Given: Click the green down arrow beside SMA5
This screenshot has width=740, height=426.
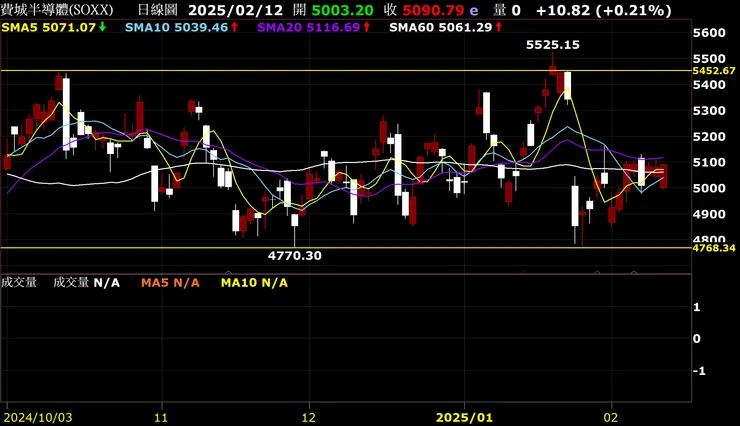Looking at the screenshot, I should click(x=102, y=27).
